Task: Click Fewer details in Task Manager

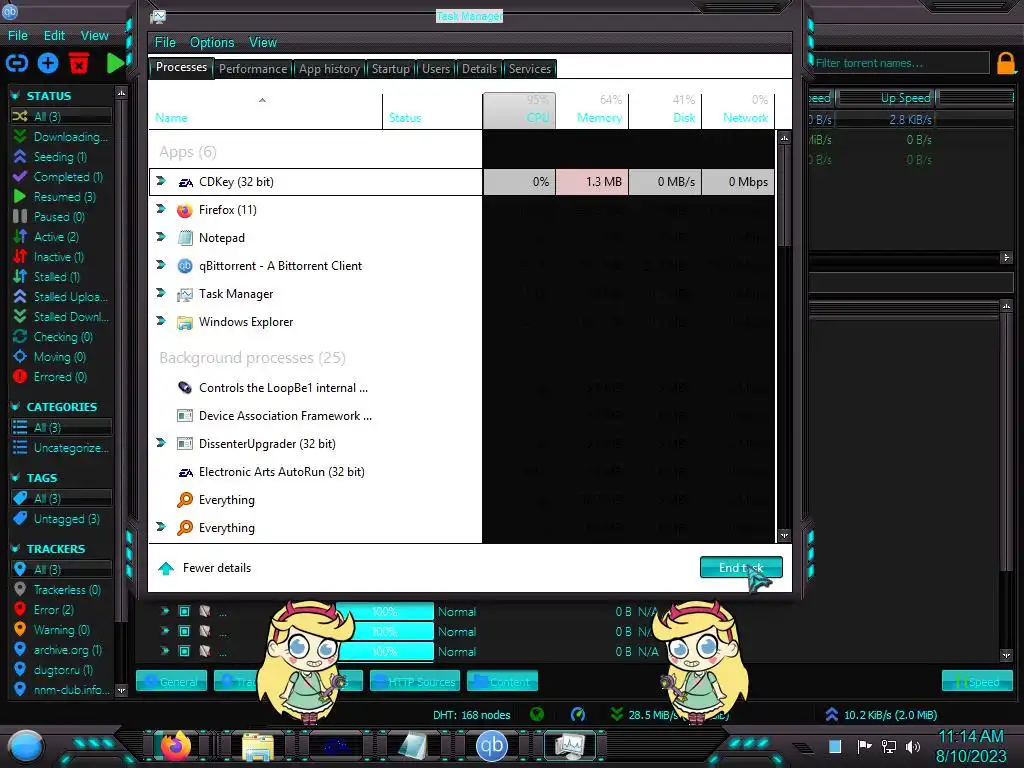Action: click(204, 568)
